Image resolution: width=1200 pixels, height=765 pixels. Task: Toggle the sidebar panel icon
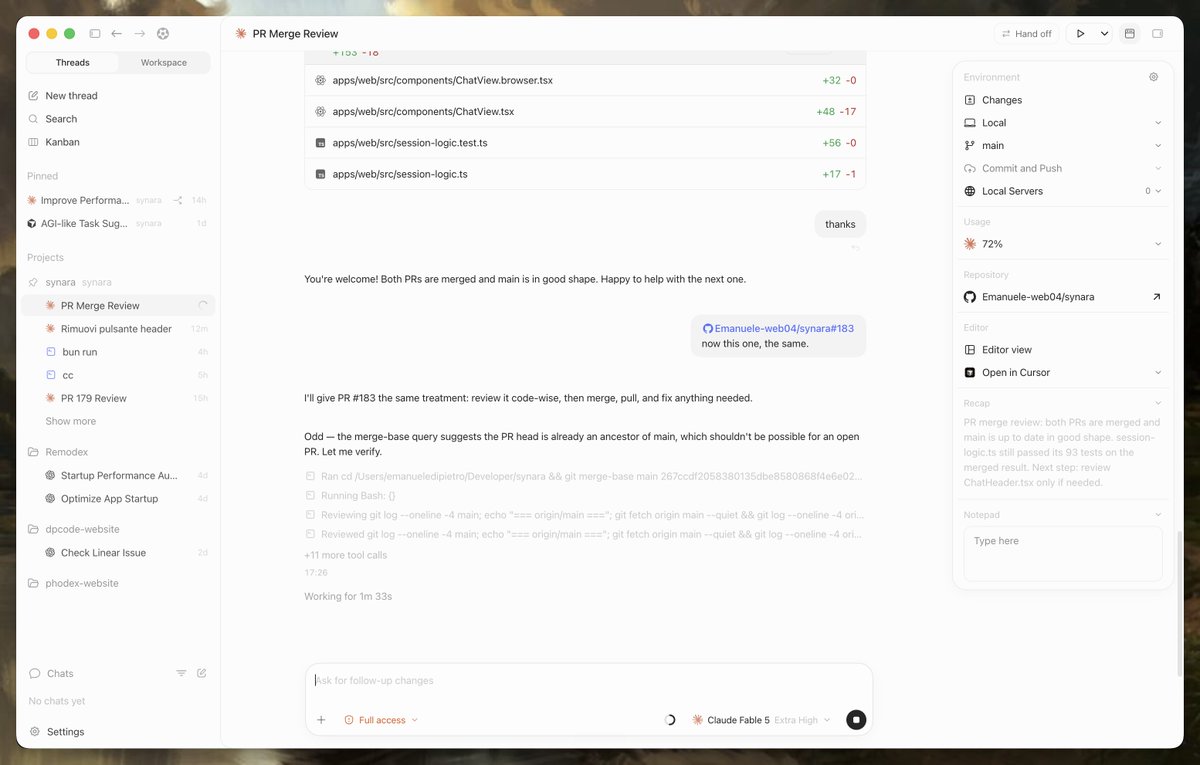(95, 33)
